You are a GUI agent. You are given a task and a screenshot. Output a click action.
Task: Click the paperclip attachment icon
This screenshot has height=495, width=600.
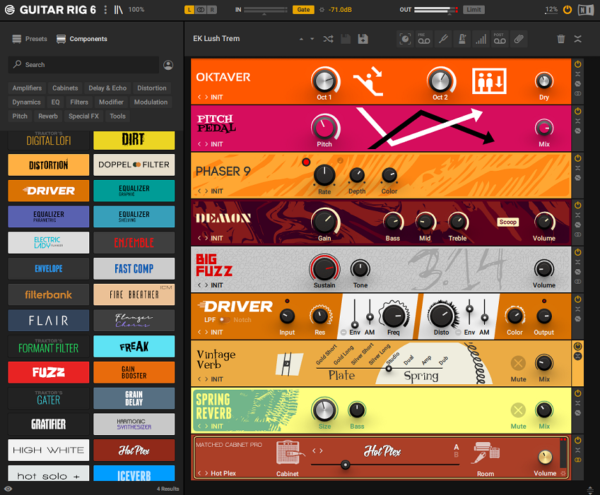point(518,39)
